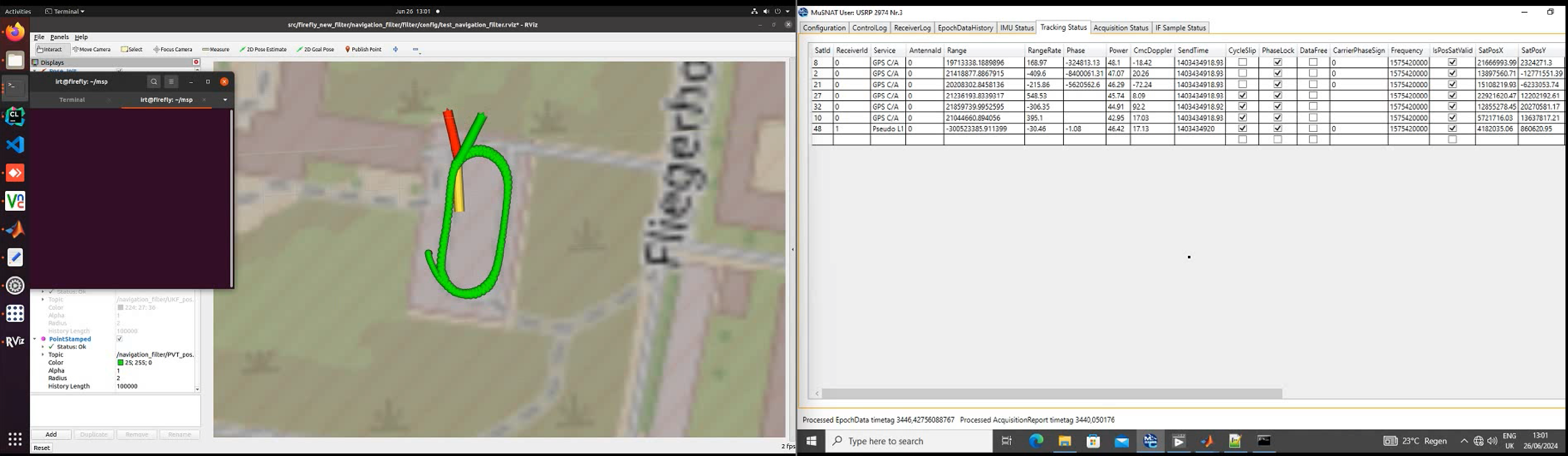Viewport: 1568px width, 456px height.
Task: Open terminal search magnifier icon
Action: tap(154, 81)
